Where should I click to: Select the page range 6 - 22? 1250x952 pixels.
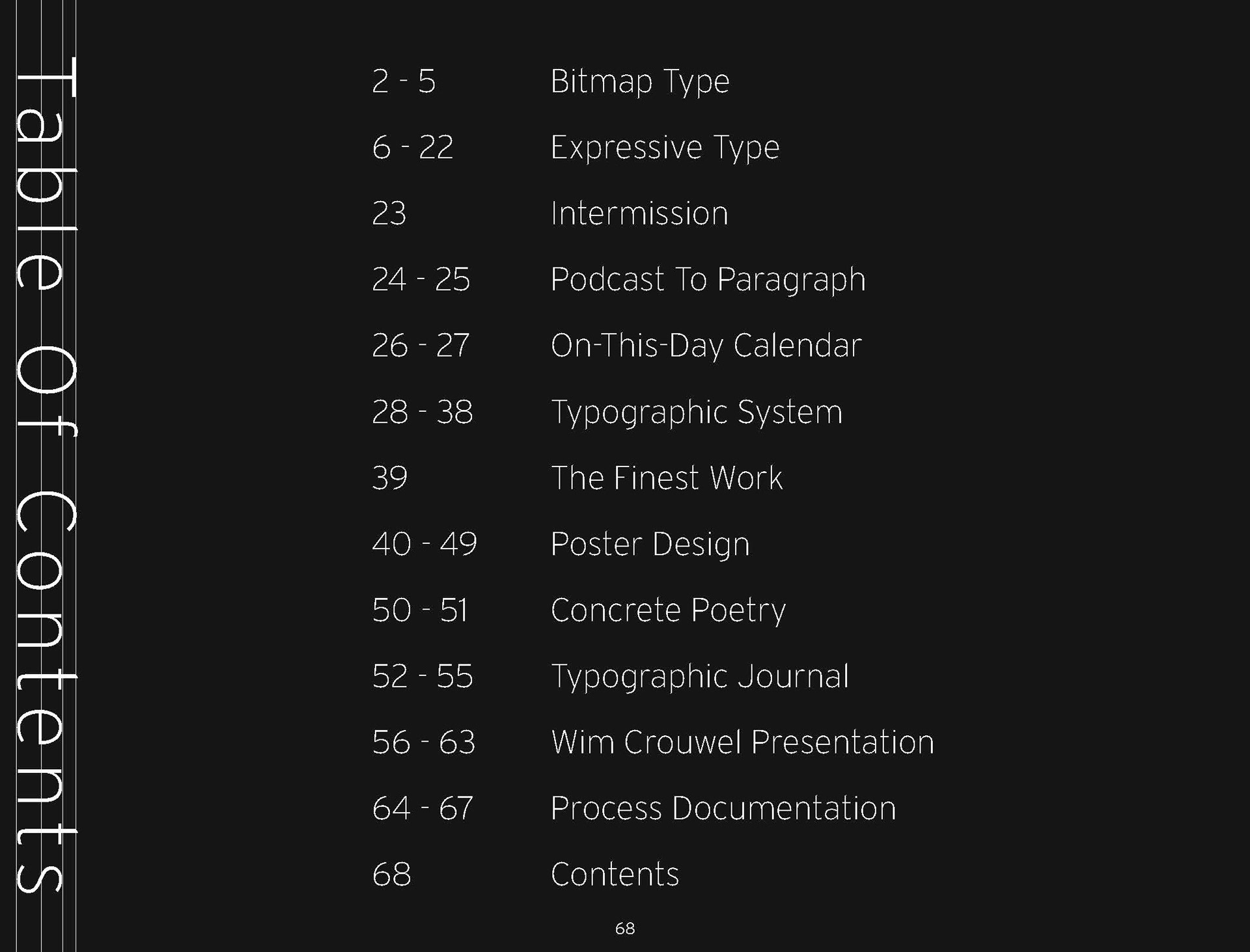tap(412, 148)
